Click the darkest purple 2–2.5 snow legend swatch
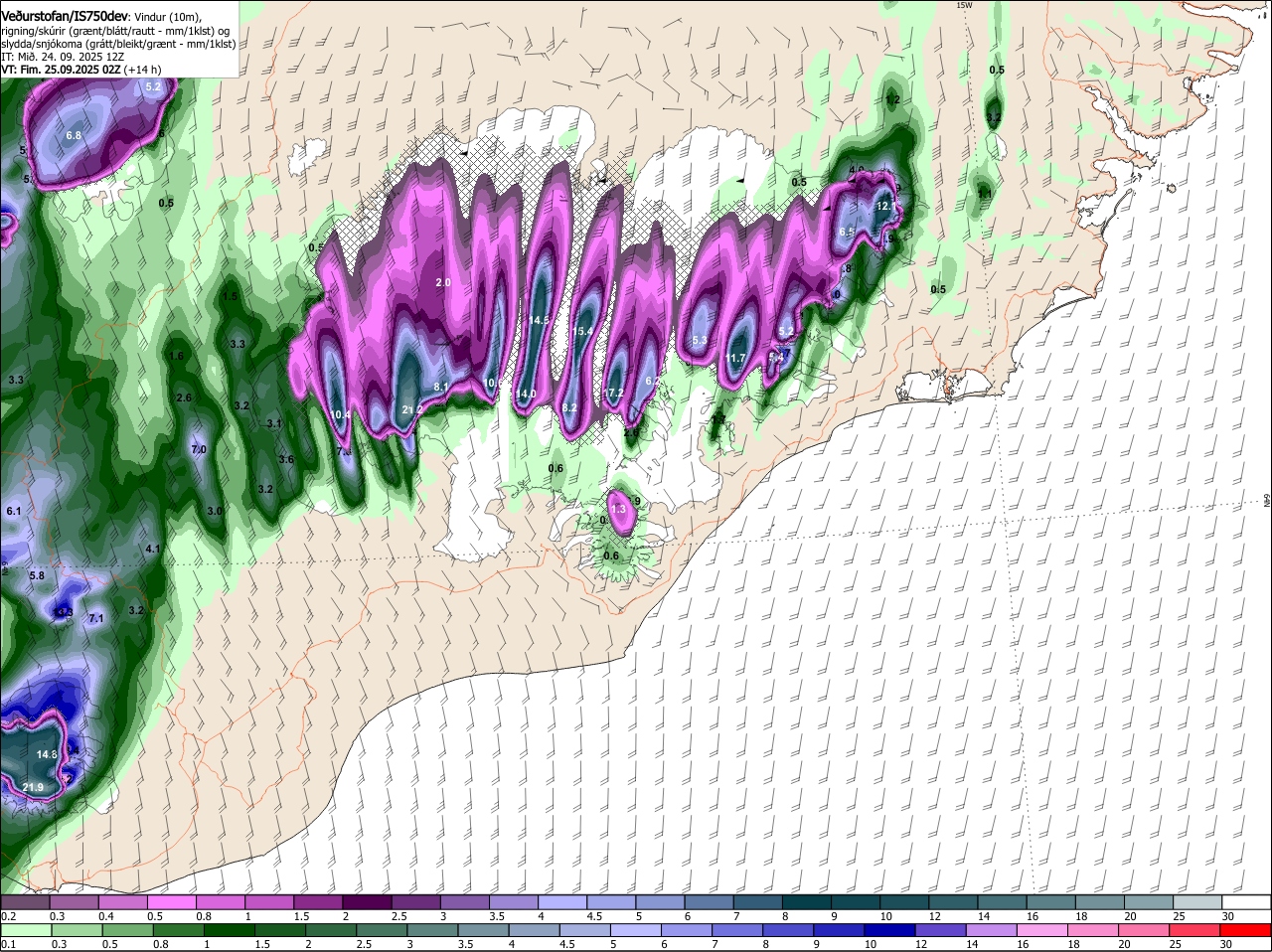Viewport: 1272px width, 952px height. [x=367, y=901]
